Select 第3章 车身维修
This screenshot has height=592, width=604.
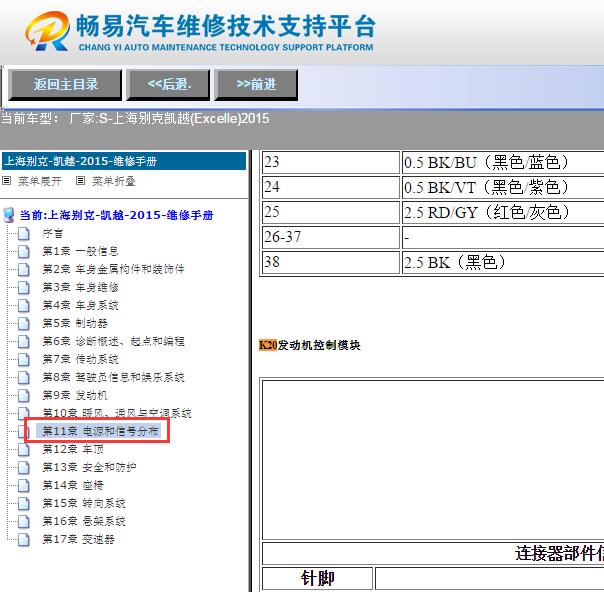(x=80, y=287)
